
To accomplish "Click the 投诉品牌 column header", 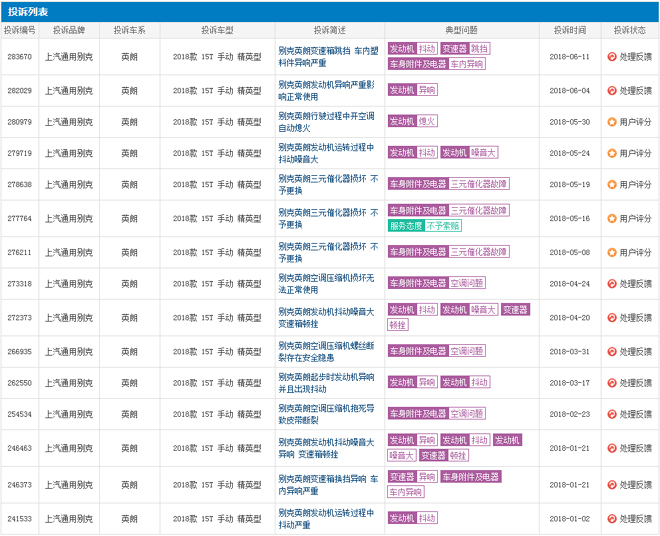I will [x=69, y=30].
